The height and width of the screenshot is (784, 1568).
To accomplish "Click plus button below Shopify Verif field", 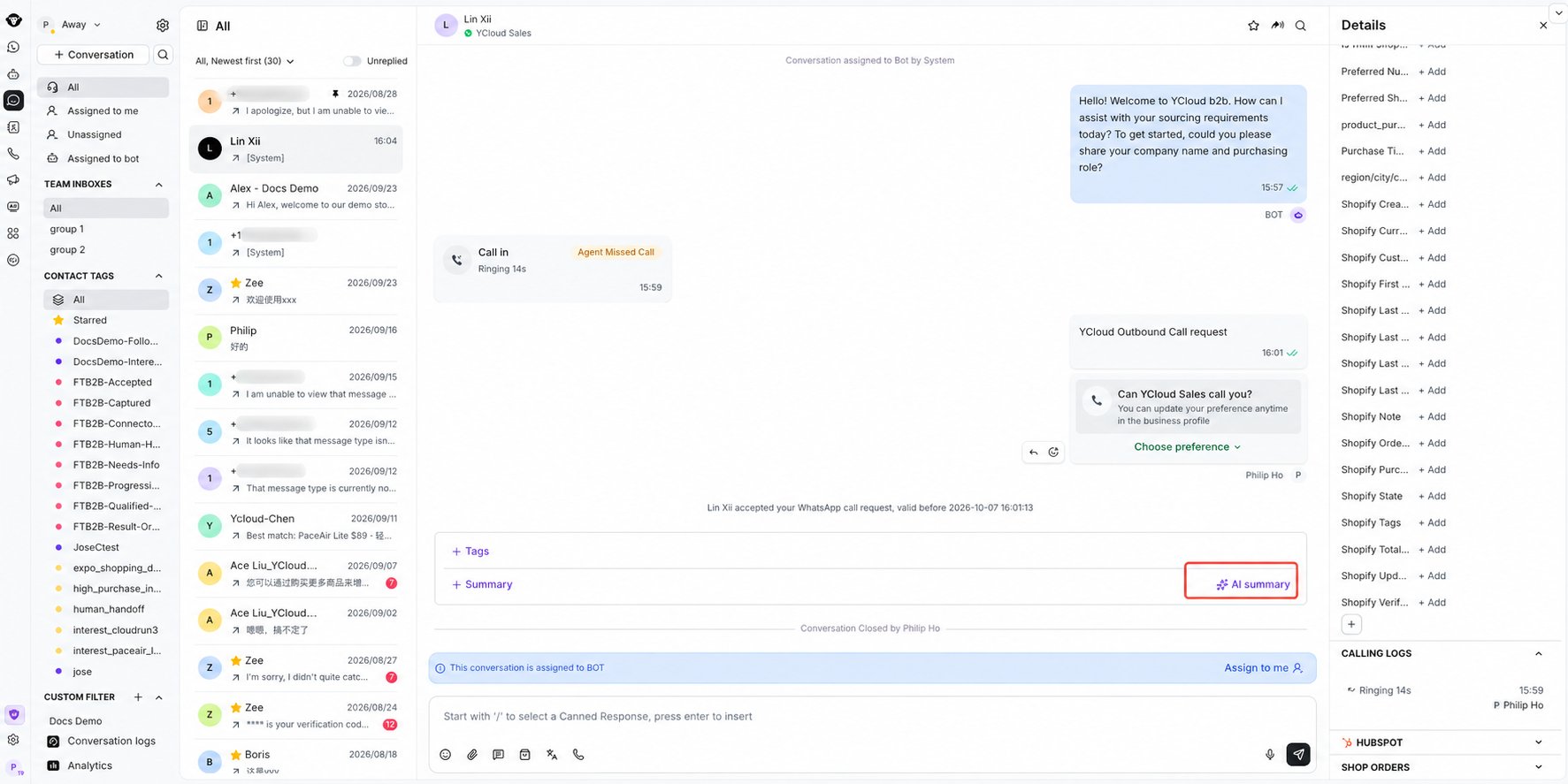I will coord(1351,624).
